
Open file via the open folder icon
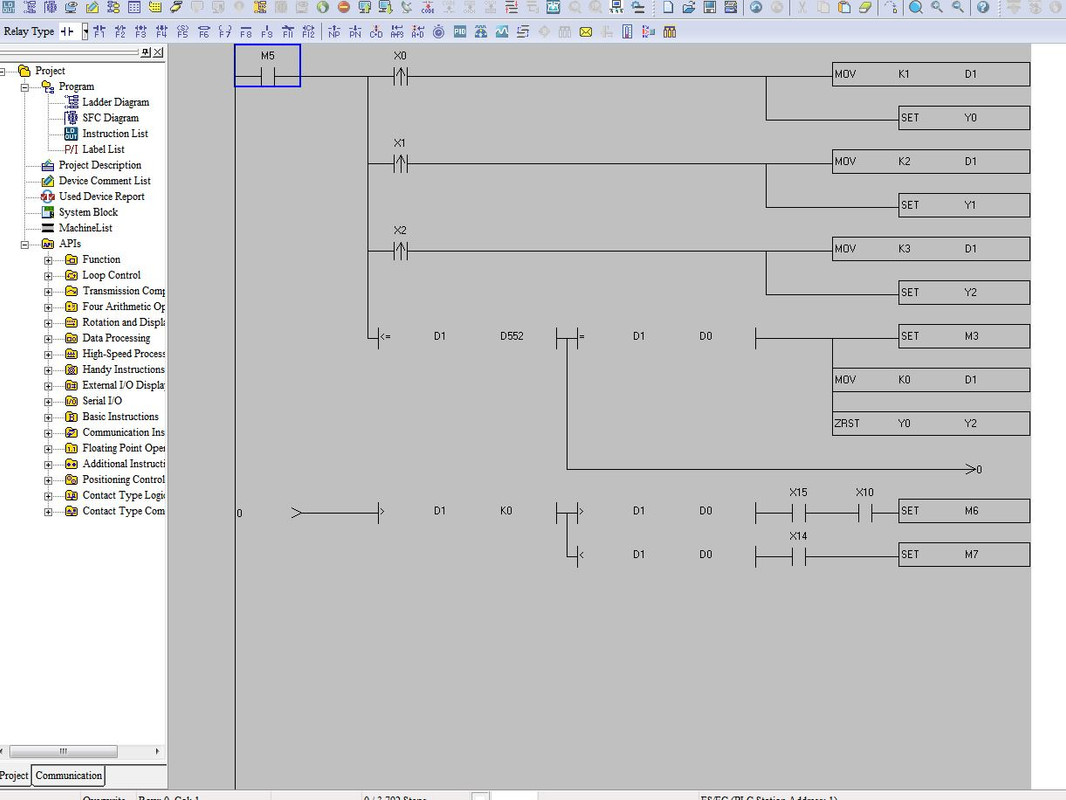(x=689, y=7)
